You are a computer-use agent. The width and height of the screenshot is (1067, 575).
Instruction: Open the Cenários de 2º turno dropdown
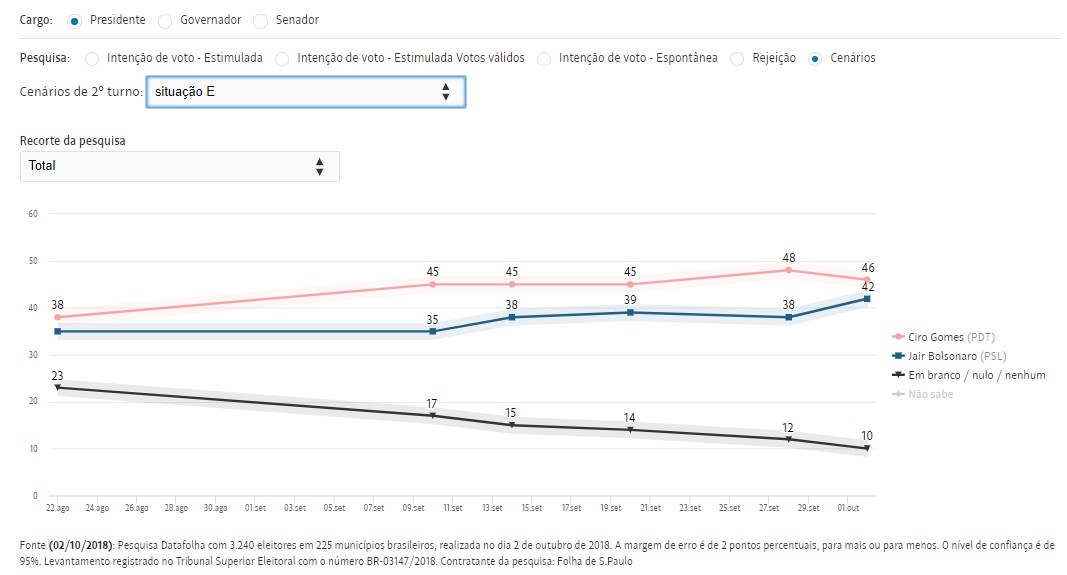click(x=304, y=92)
